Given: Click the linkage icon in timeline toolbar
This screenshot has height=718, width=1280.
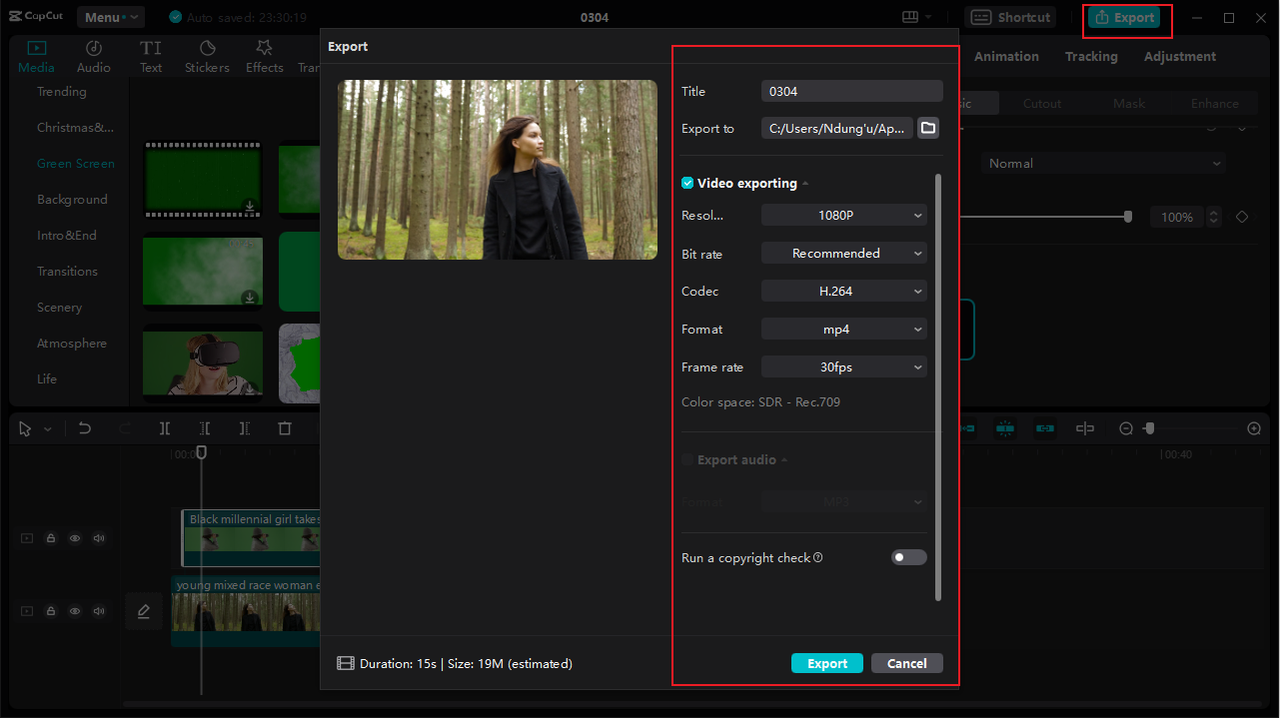Looking at the screenshot, I should click(x=1045, y=428).
